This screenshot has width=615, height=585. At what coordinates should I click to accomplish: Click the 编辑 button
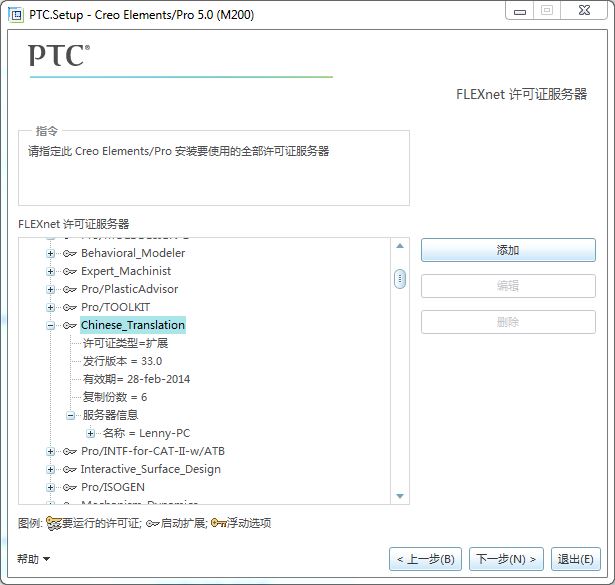click(x=508, y=286)
